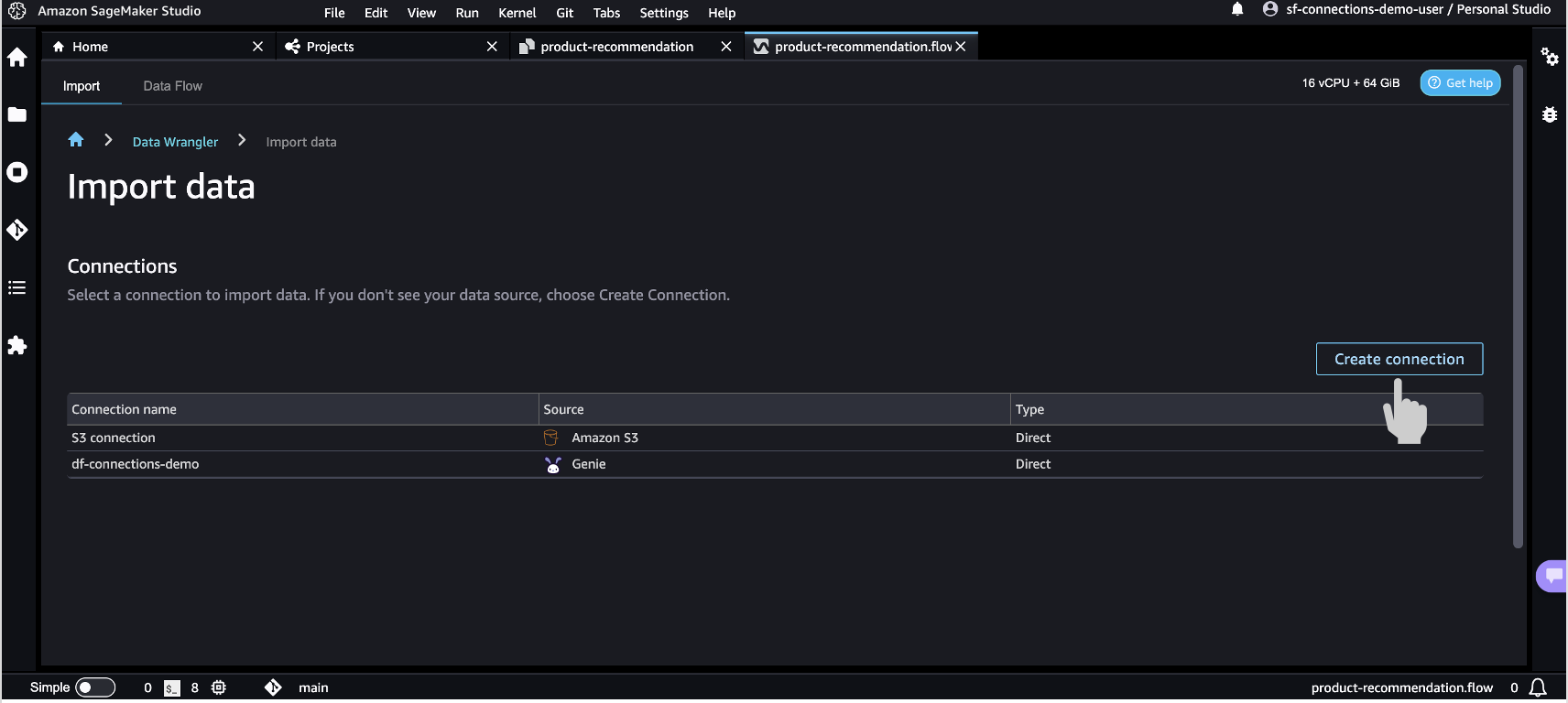The height and width of the screenshot is (703, 1568).
Task: Open the Debugger bug icon
Action: click(x=1550, y=114)
